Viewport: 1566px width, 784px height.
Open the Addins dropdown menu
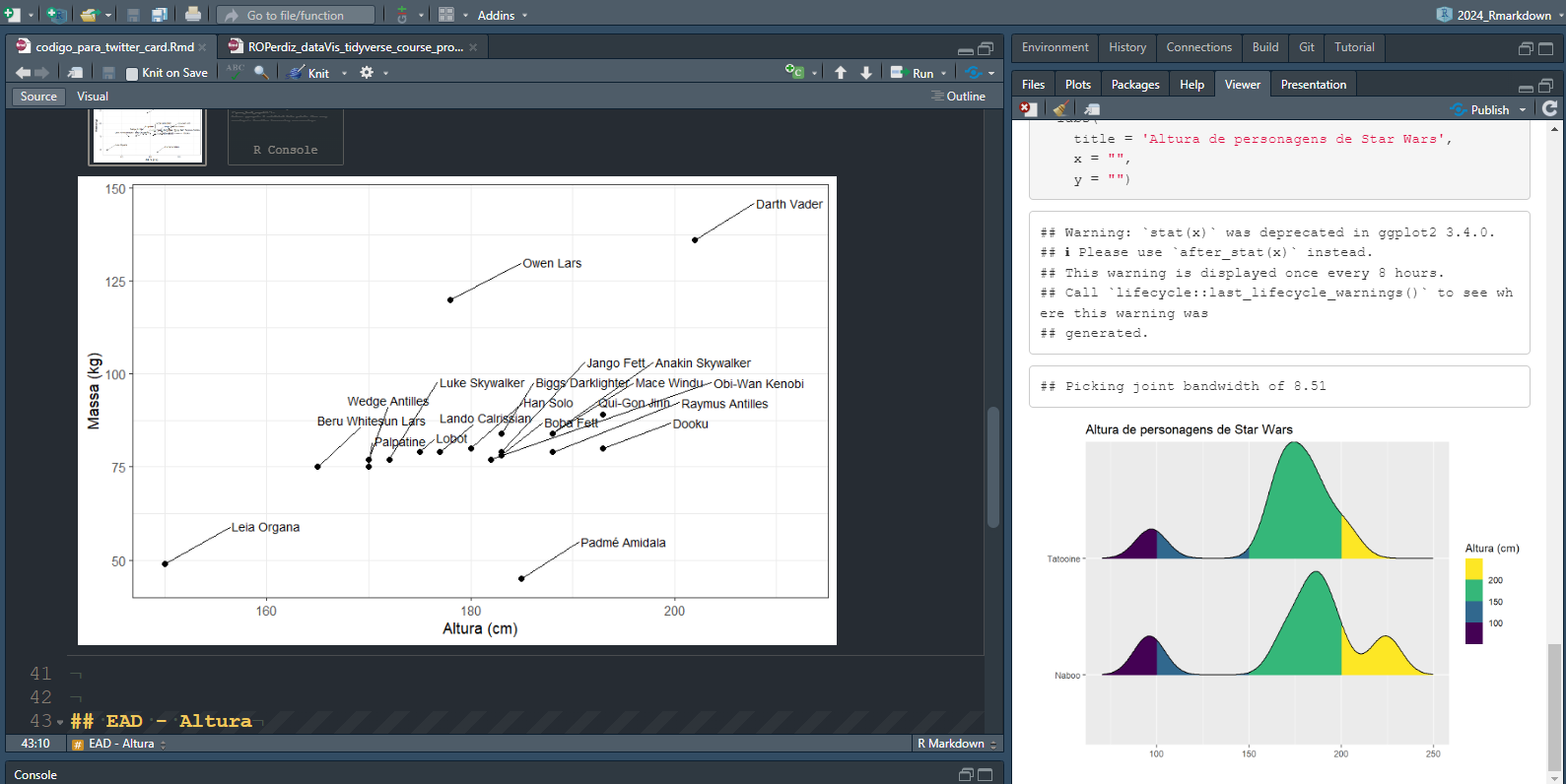click(503, 15)
